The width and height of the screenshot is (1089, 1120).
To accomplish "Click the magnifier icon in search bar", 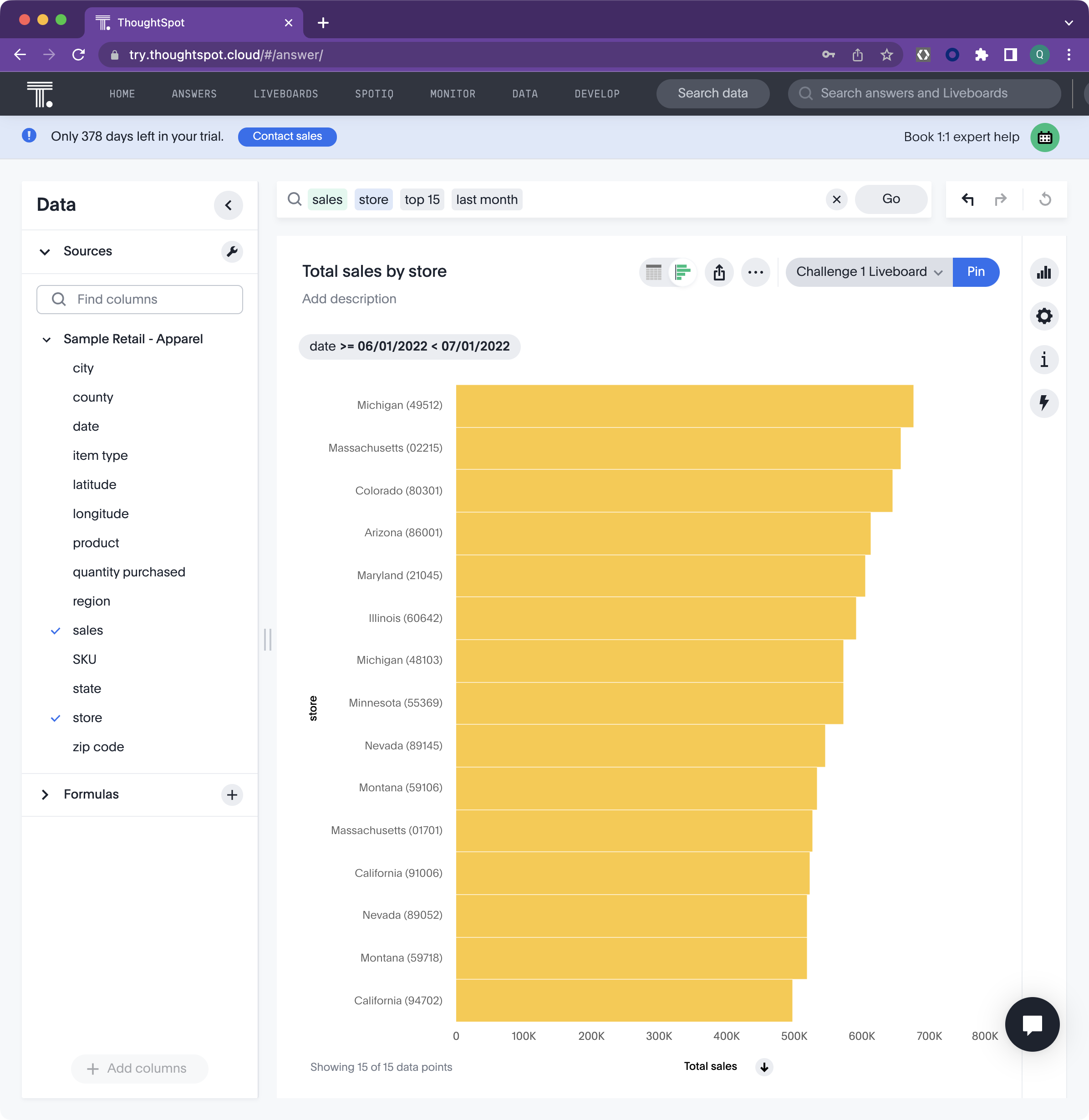I will point(295,199).
